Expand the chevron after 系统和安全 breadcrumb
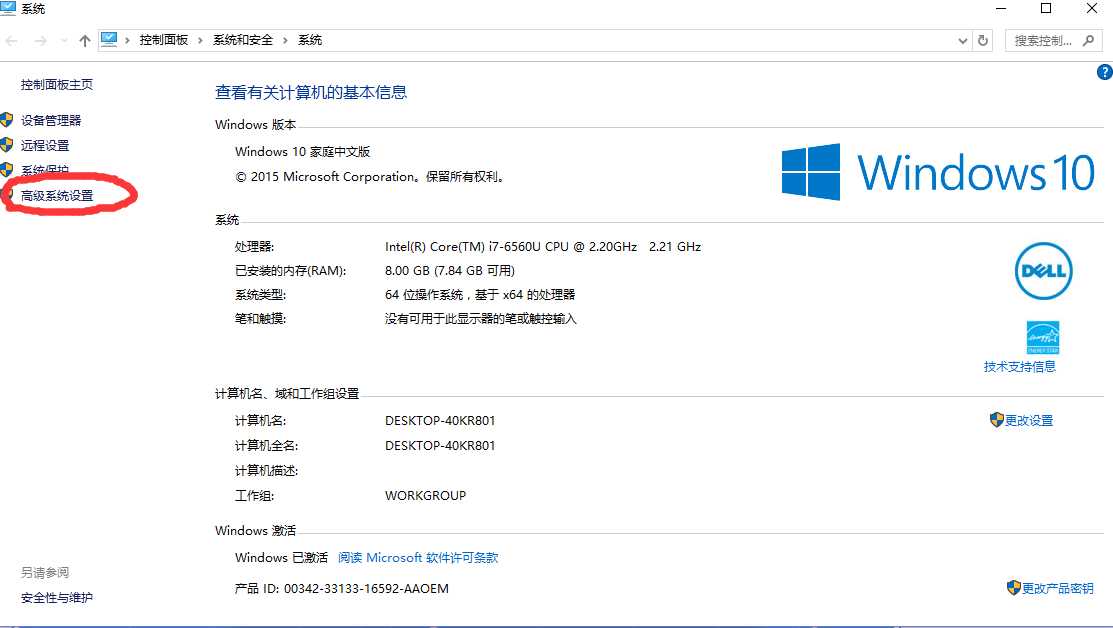The image size is (1113, 628). (x=285, y=40)
